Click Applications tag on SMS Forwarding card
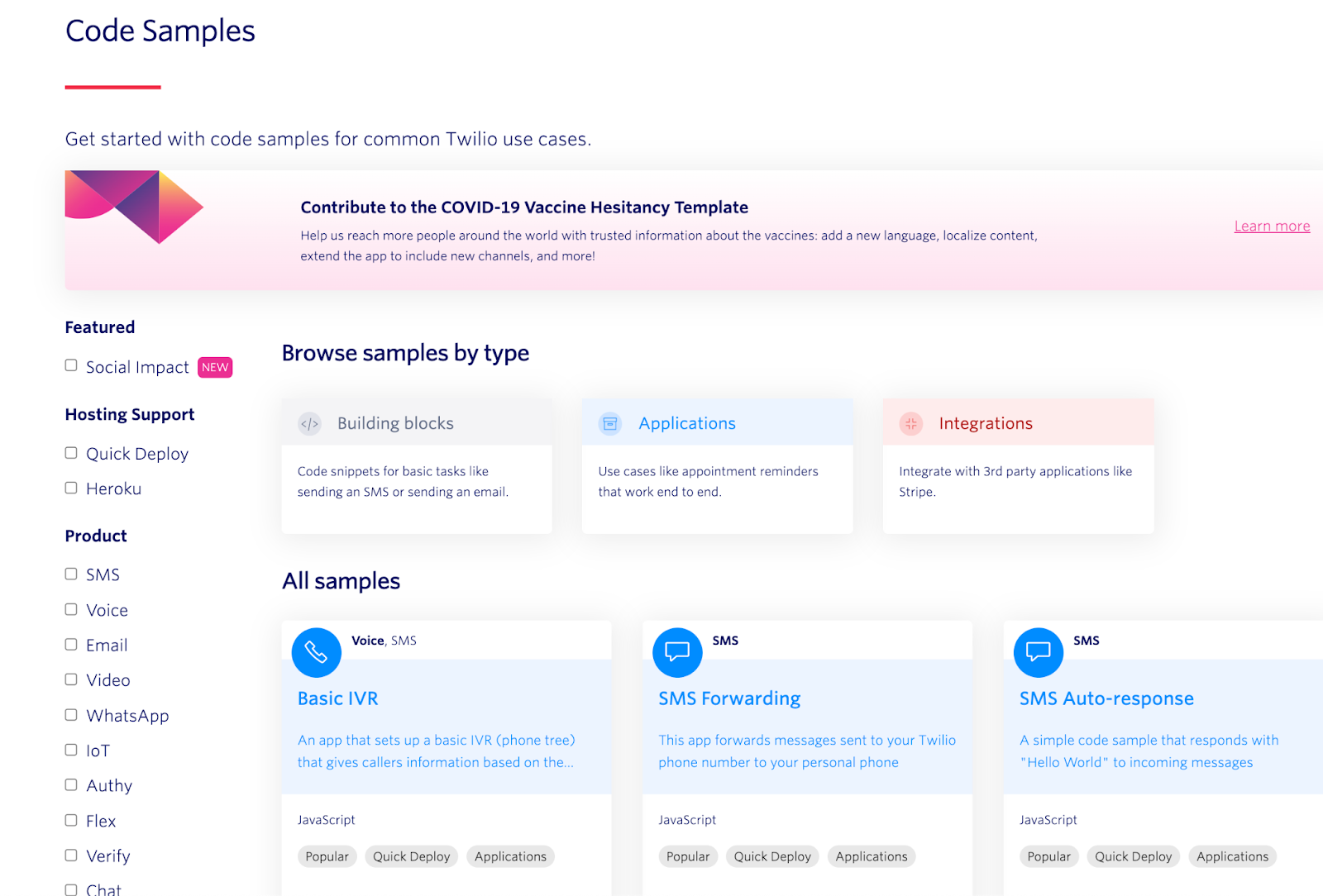This screenshot has width=1323, height=896. pos(872,856)
